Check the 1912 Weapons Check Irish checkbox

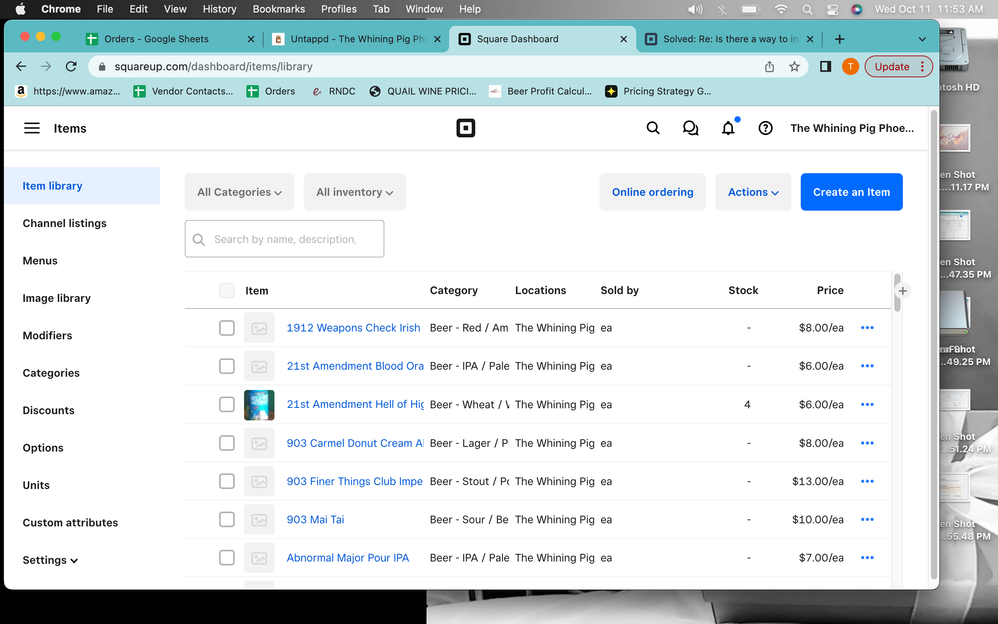click(227, 328)
